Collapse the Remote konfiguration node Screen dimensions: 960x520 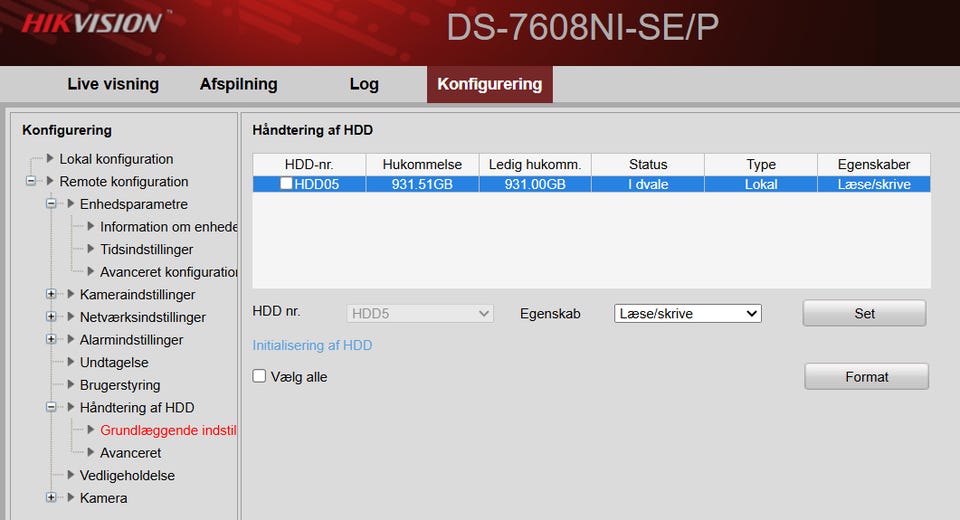point(31,181)
